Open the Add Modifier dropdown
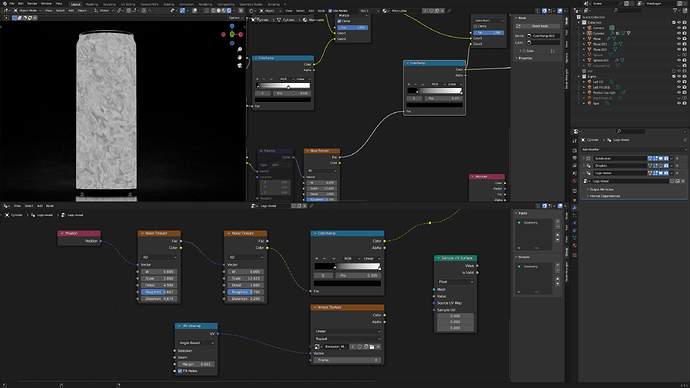 (634, 150)
